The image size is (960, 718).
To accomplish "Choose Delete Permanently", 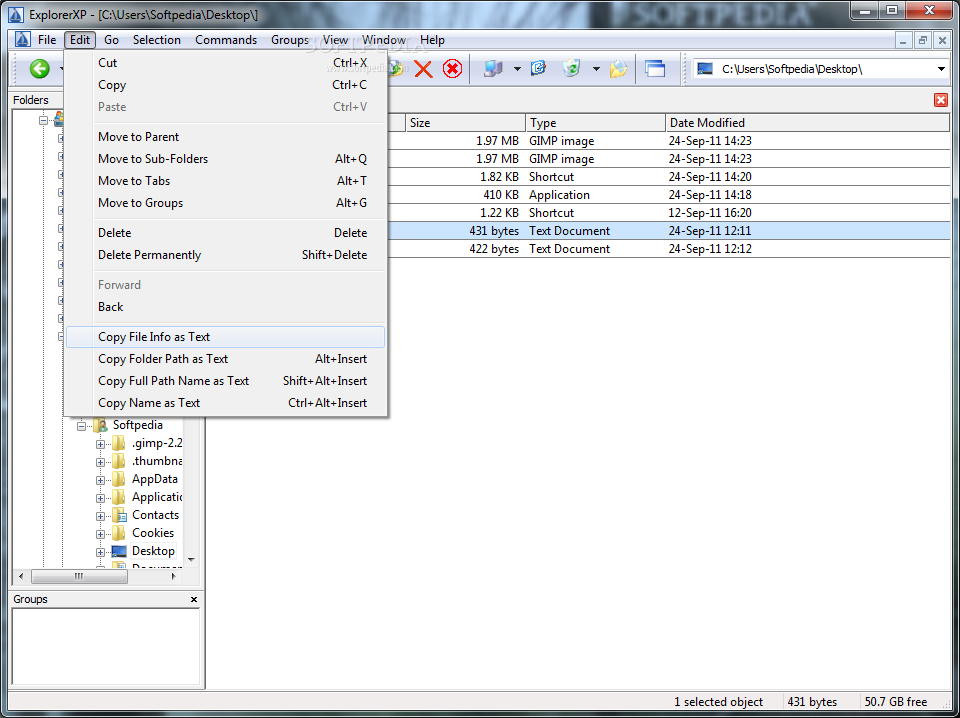I will point(226,255).
